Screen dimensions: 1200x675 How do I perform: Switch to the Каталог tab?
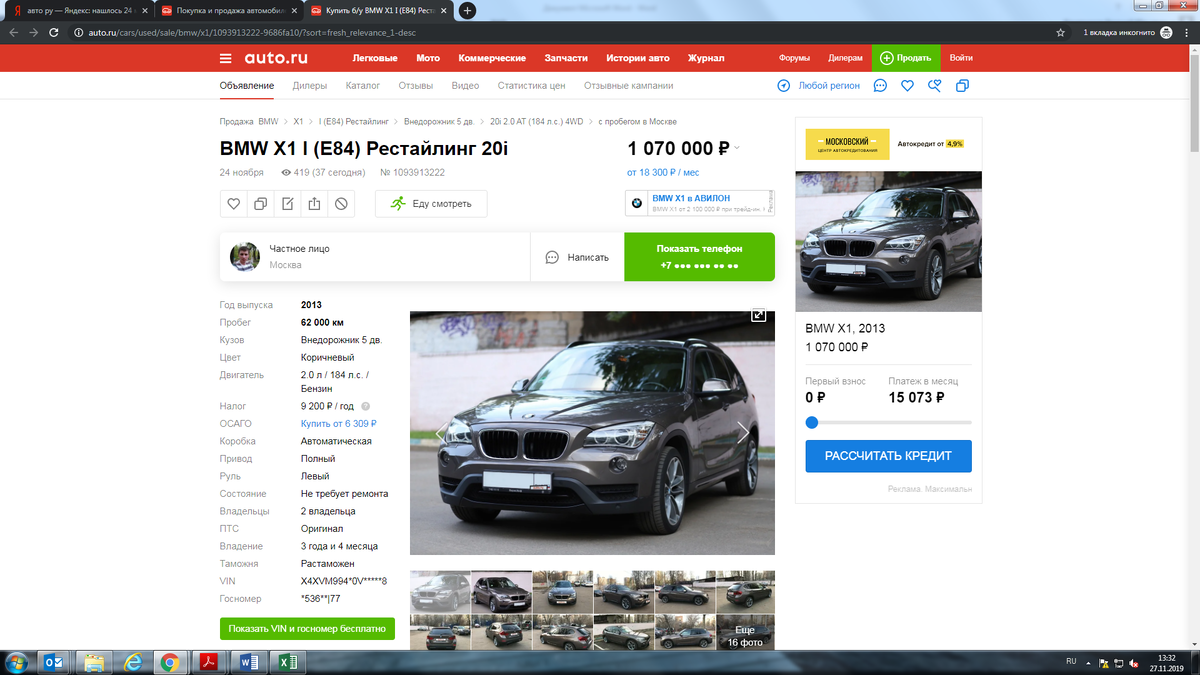pyautogui.click(x=363, y=86)
